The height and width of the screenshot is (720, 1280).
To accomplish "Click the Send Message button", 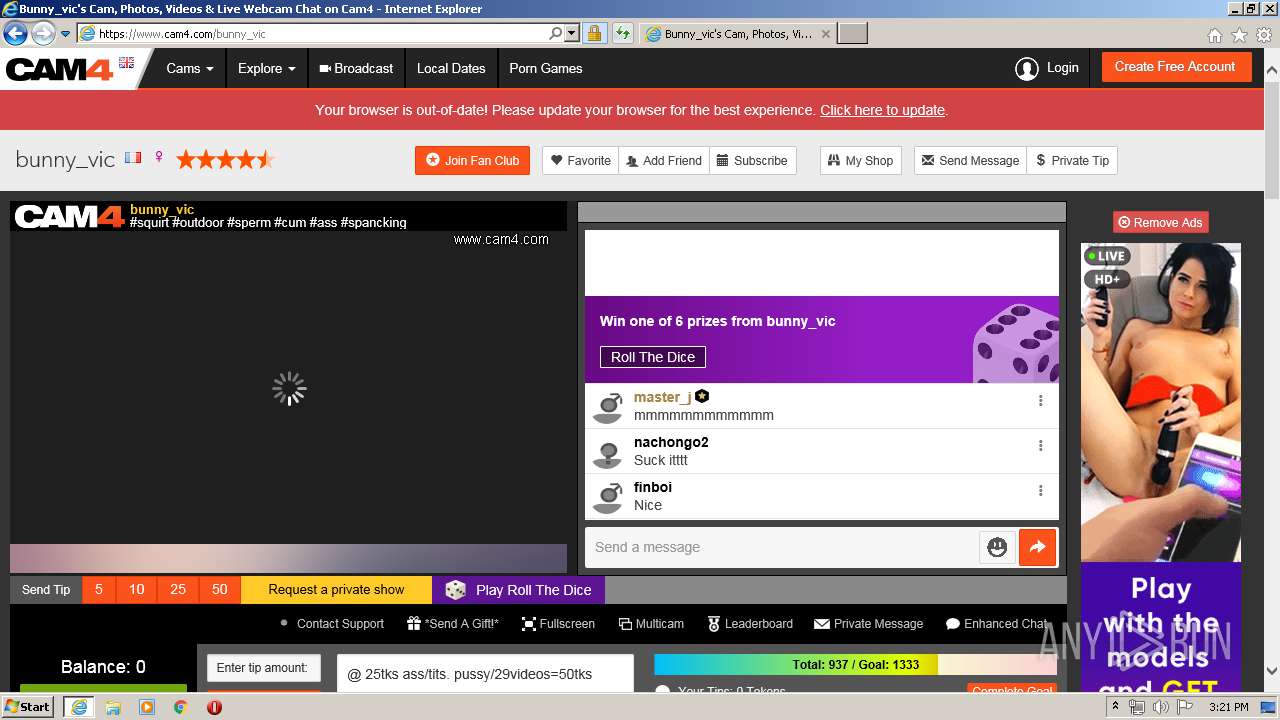I will [970, 160].
